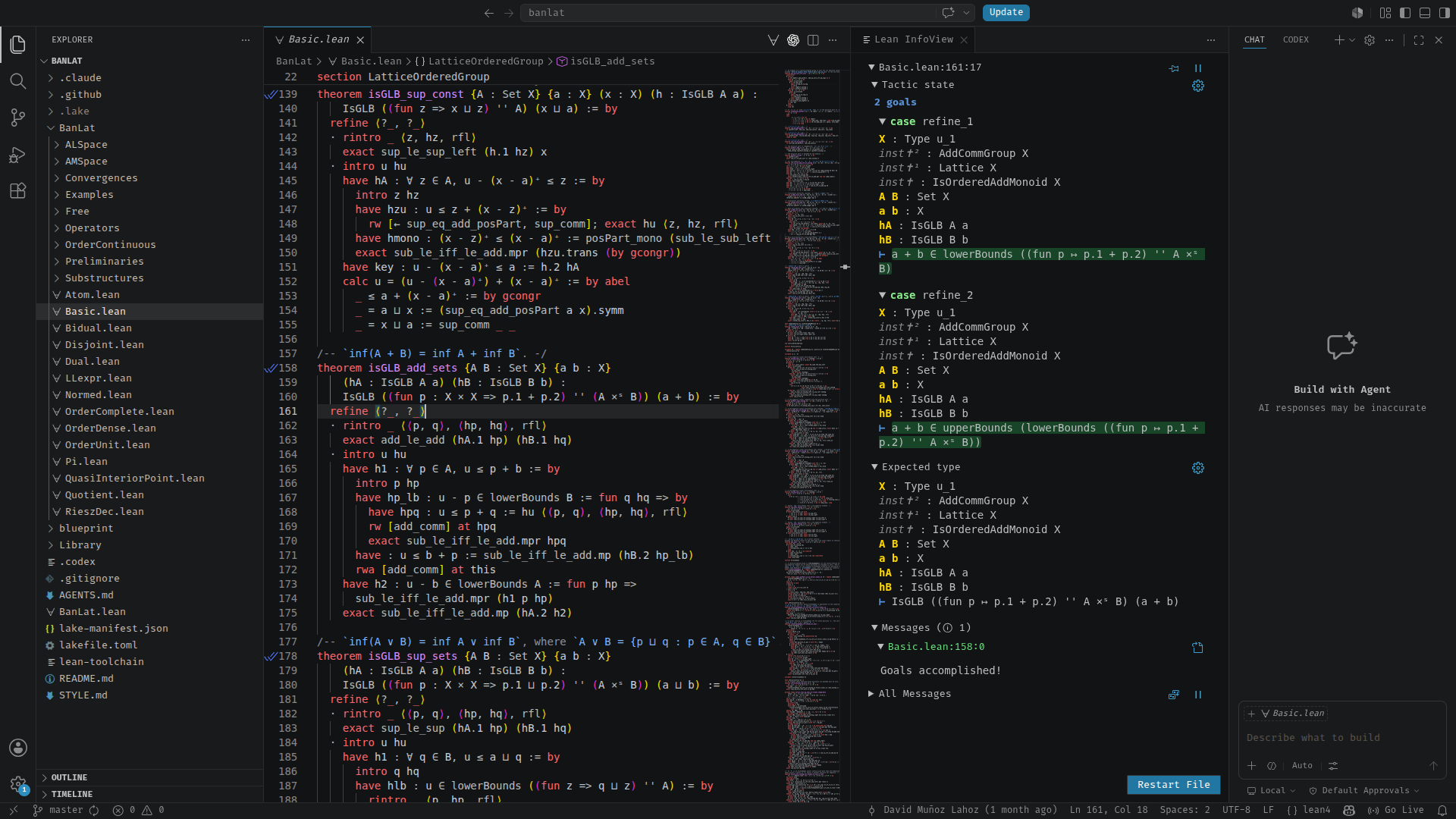Toggle secondary side bar visibility

click(1445, 13)
